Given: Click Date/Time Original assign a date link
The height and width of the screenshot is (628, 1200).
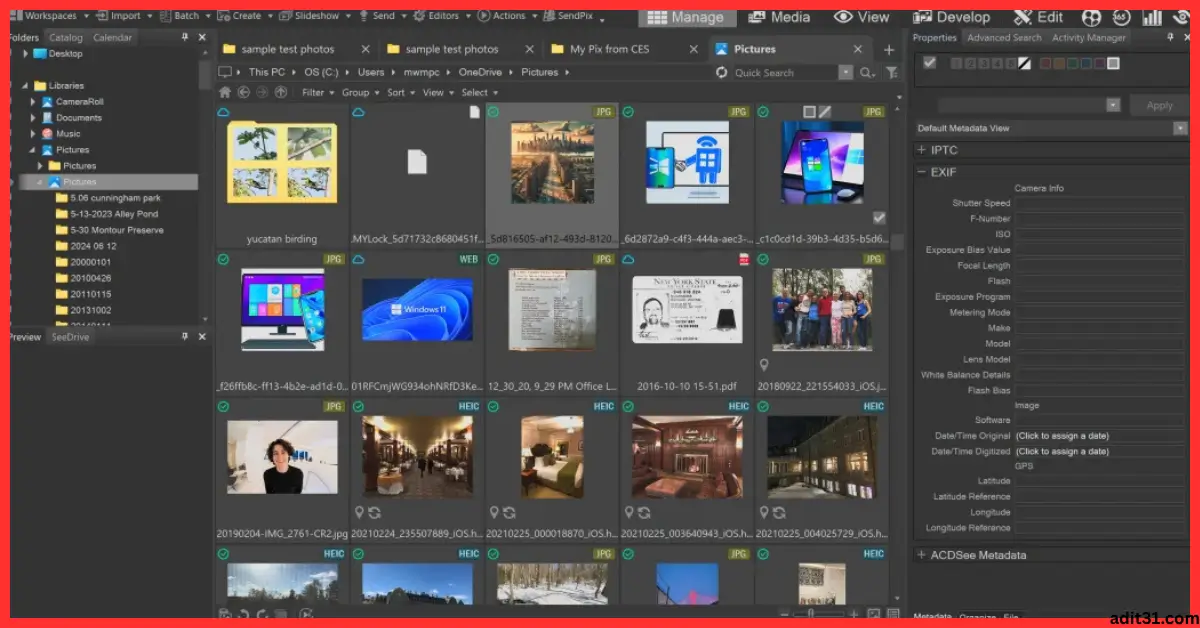Looking at the screenshot, I should pos(1062,436).
